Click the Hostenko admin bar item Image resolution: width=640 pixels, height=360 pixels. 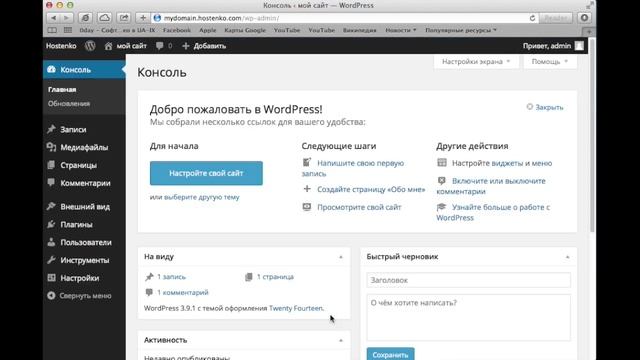tap(61, 46)
